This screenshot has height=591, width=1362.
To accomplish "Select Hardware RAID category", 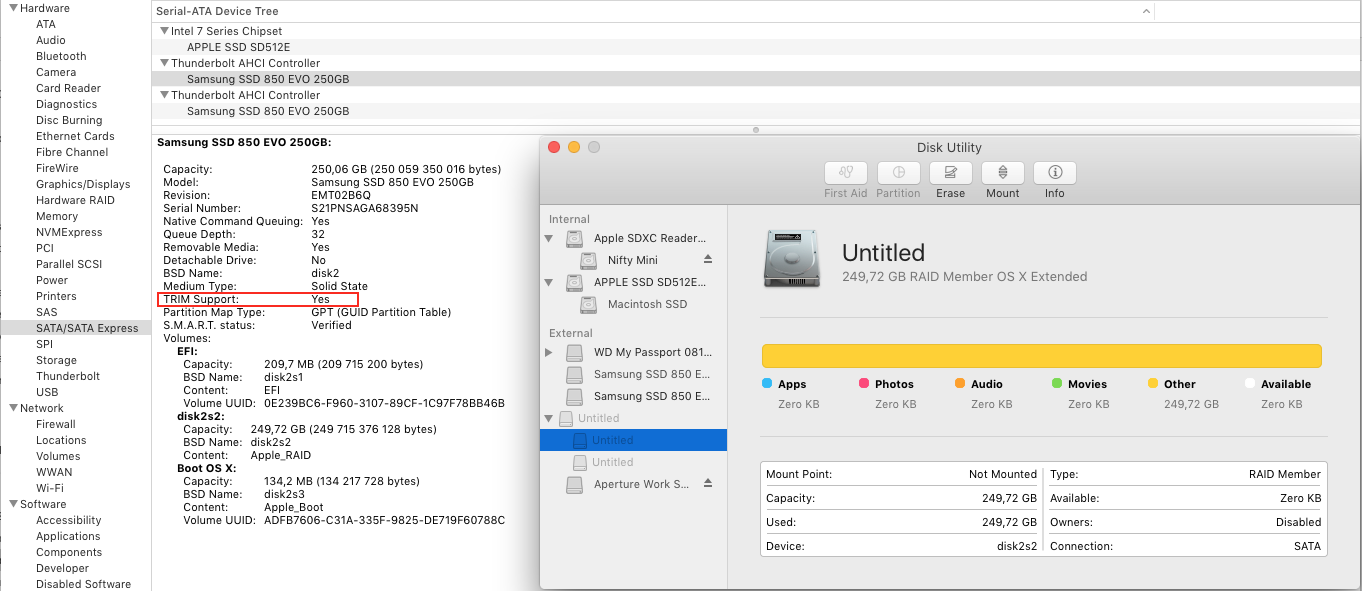I will 75,200.
